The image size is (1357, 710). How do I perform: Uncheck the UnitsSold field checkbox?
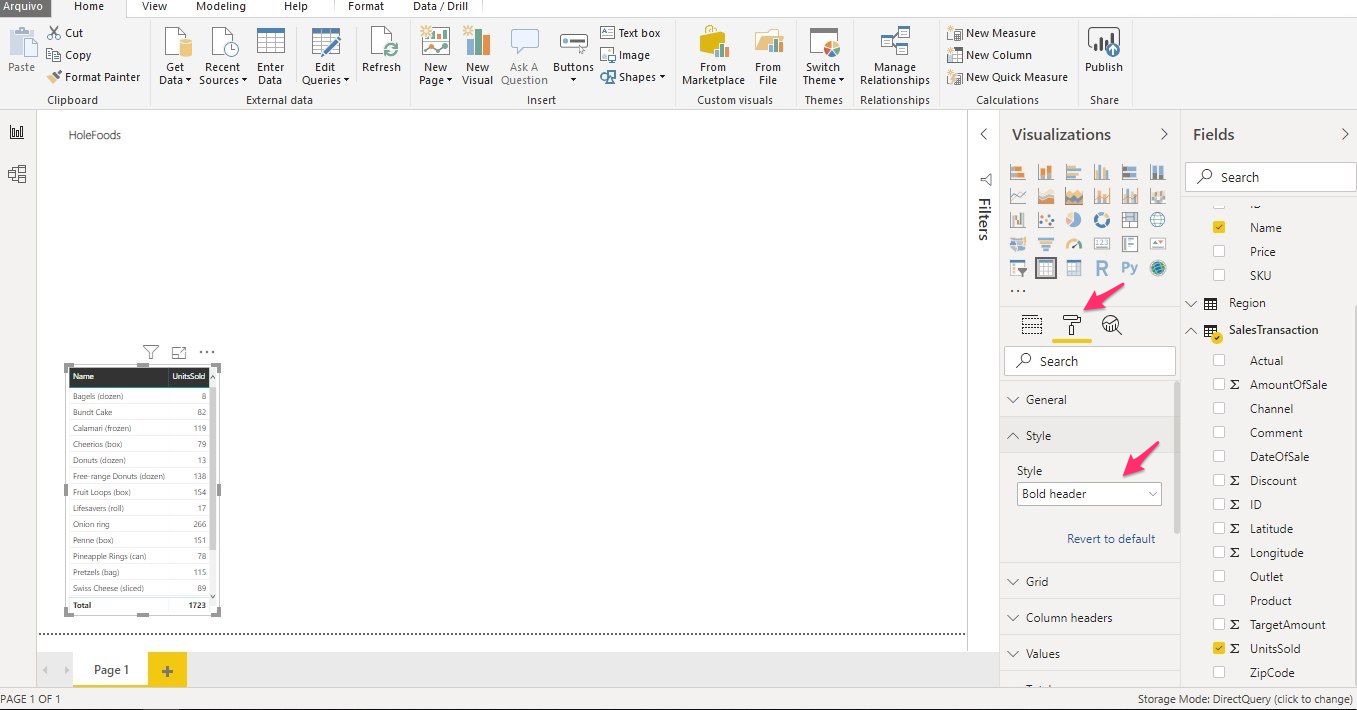click(1219, 648)
